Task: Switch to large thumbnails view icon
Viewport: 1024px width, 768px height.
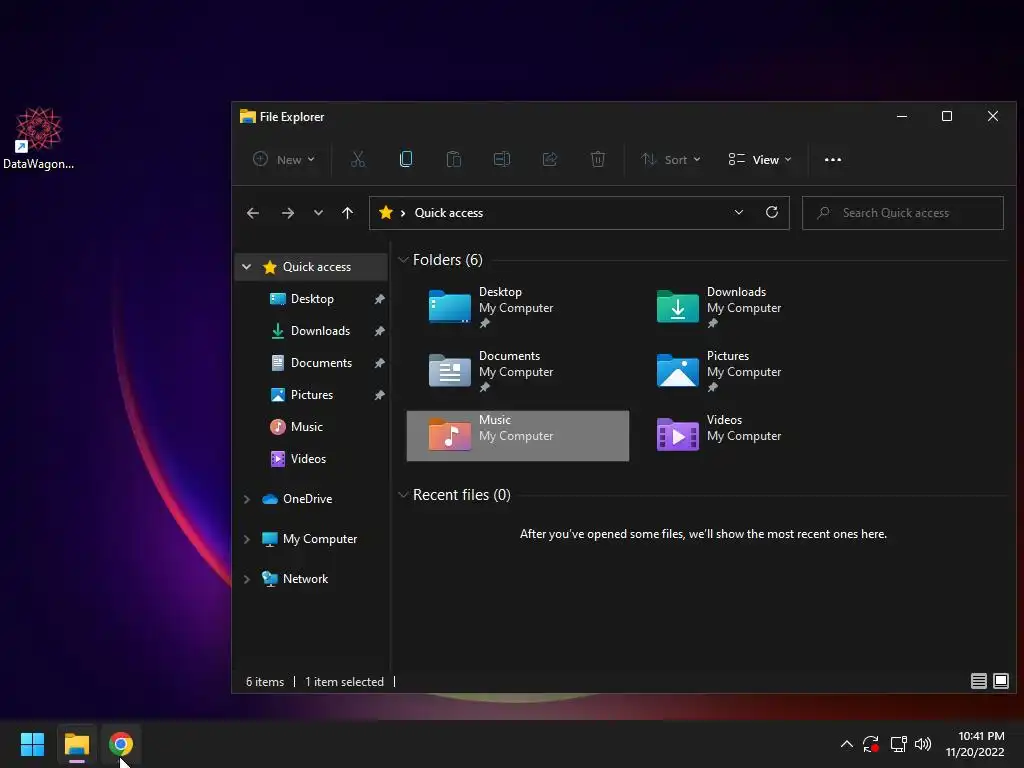Action: pos(1000,681)
